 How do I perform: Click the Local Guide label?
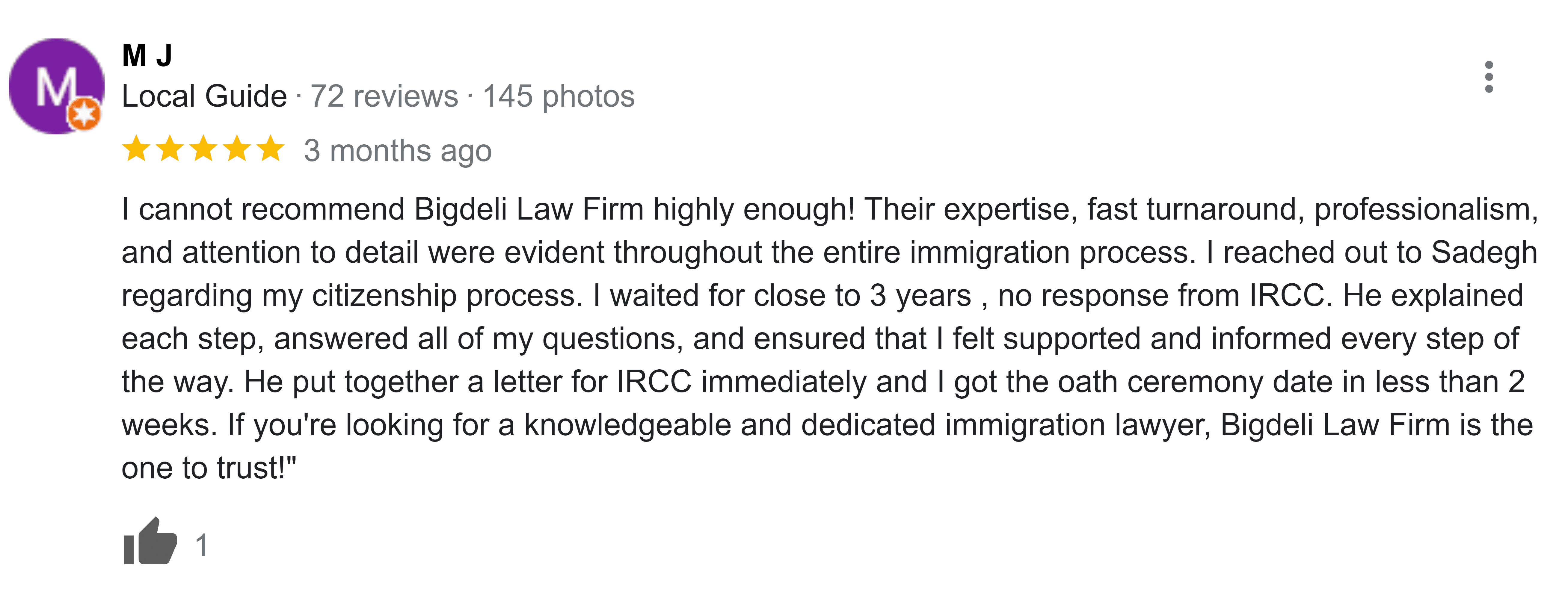(205, 96)
